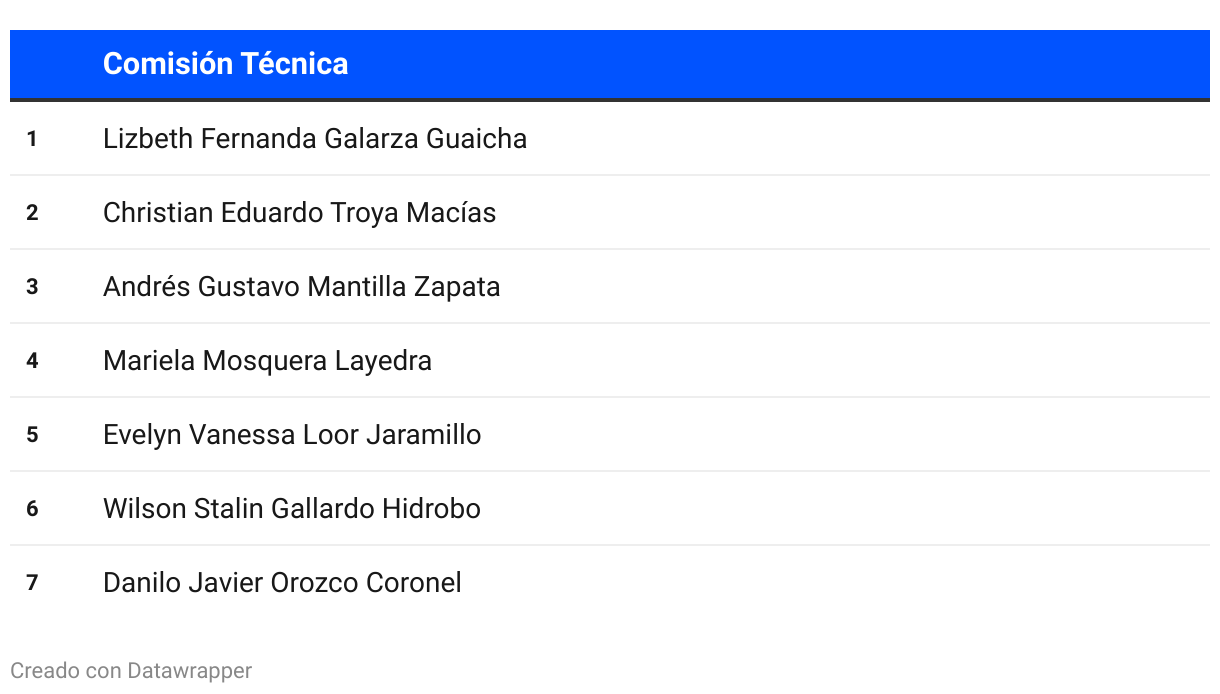This screenshot has height=694, width=1220.
Task: Click the Comisión Técnica column header
Action: (226, 63)
